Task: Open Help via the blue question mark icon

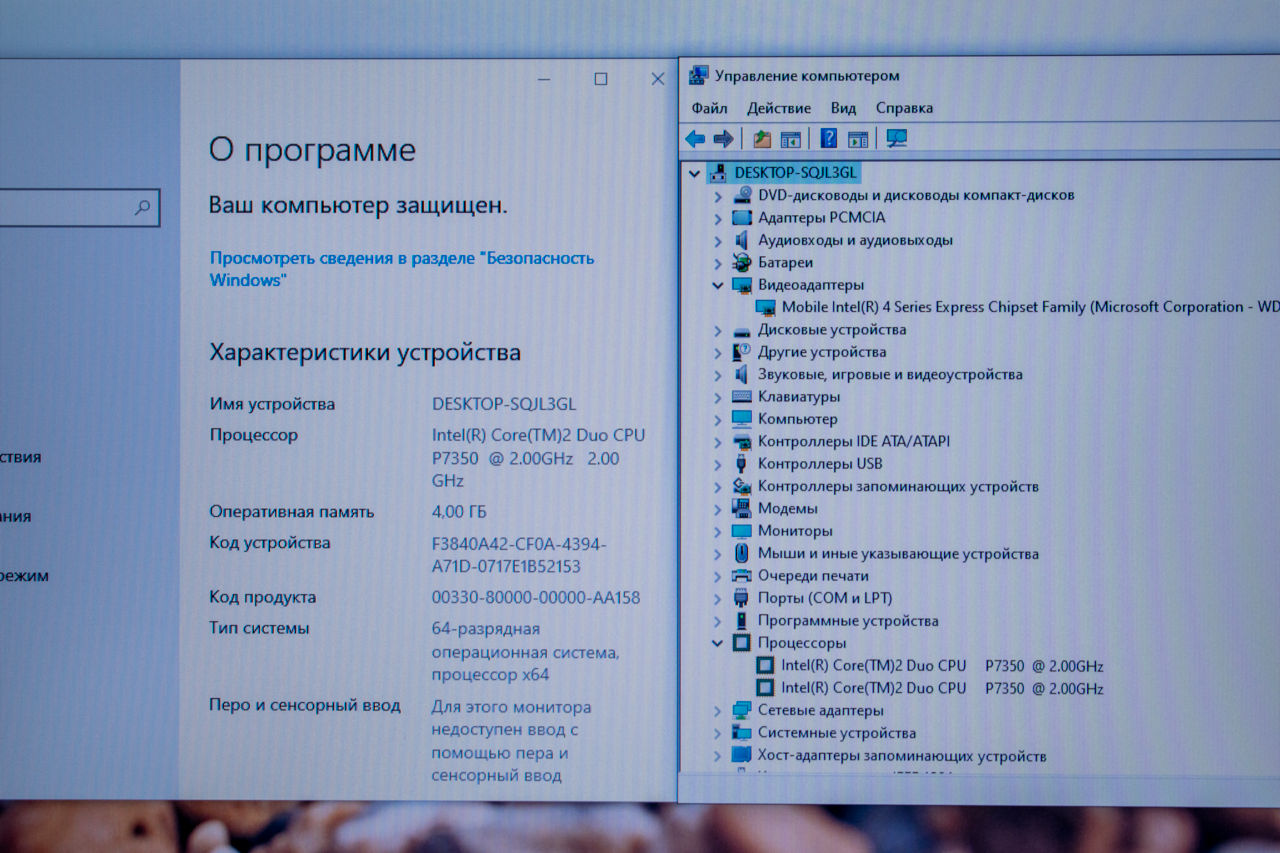Action: coord(829,139)
